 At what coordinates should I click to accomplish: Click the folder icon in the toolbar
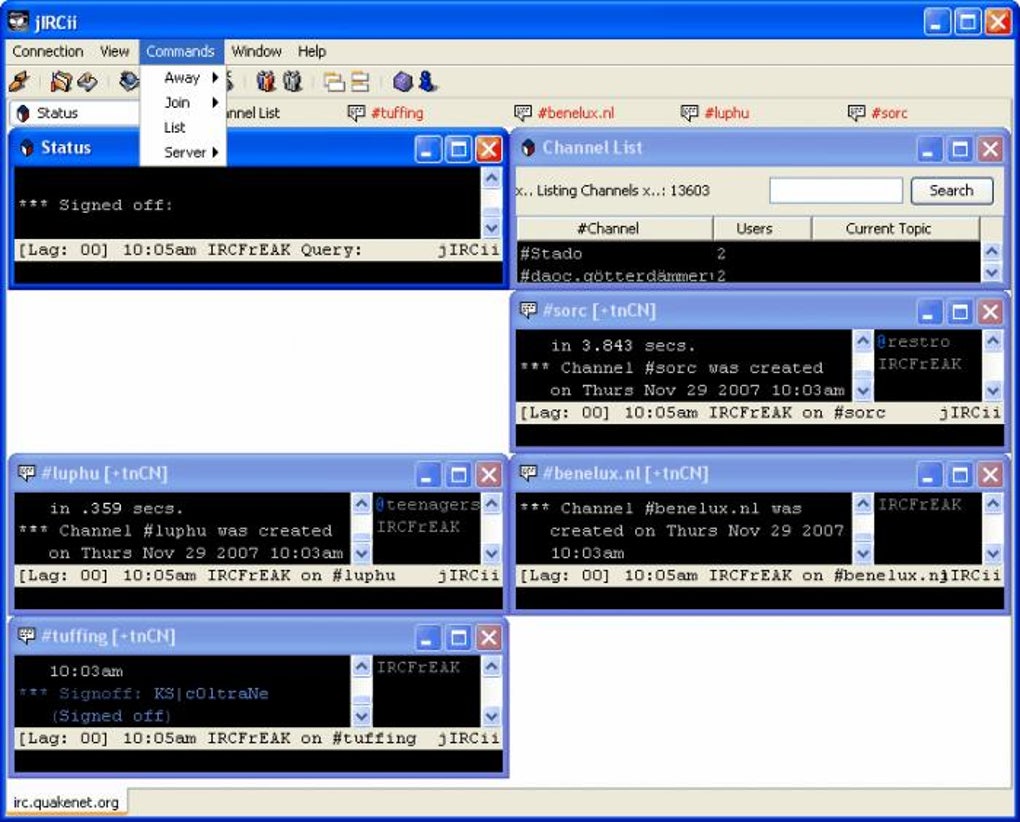coord(61,81)
